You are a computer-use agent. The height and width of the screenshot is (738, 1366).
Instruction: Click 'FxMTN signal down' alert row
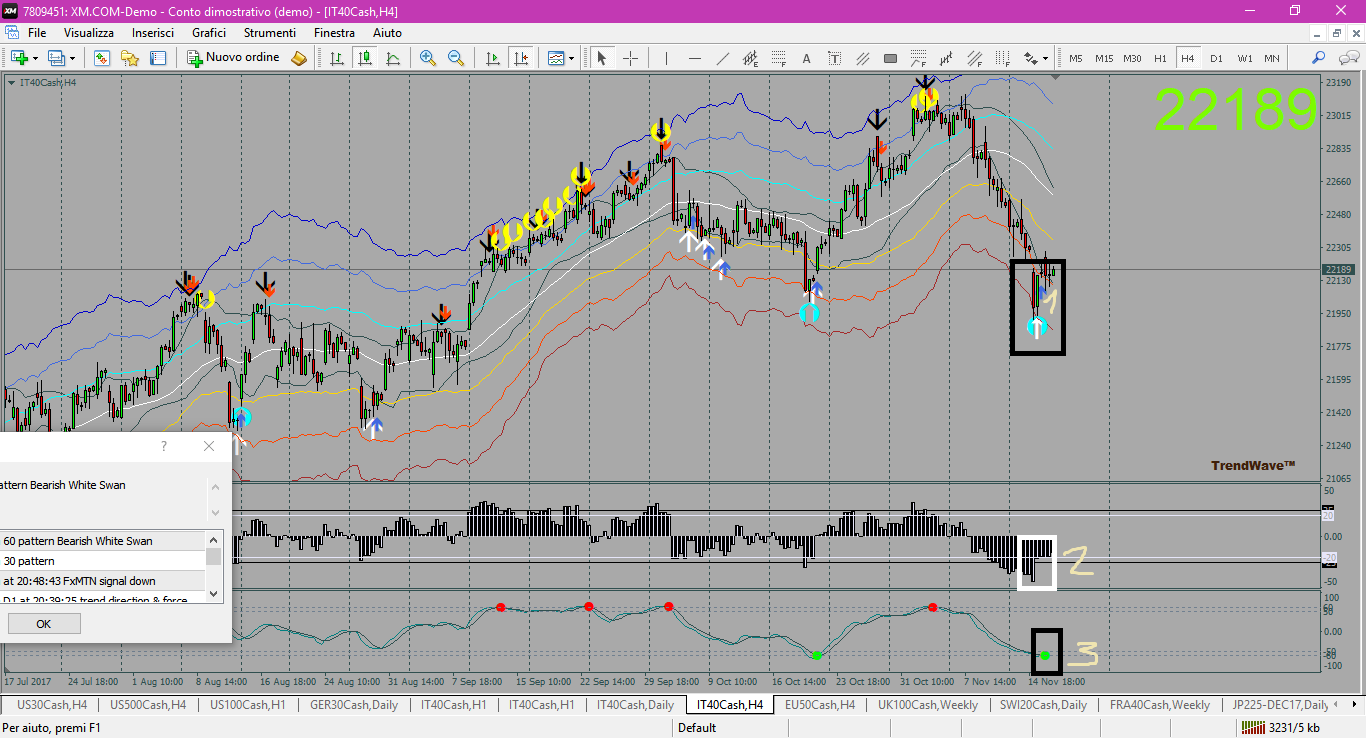tap(102, 581)
